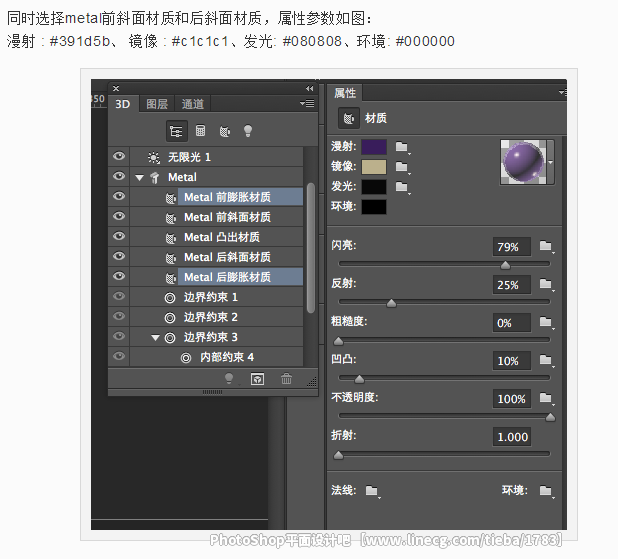Click the 闪亮 79% value field
The height and width of the screenshot is (559, 618).
(512, 247)
